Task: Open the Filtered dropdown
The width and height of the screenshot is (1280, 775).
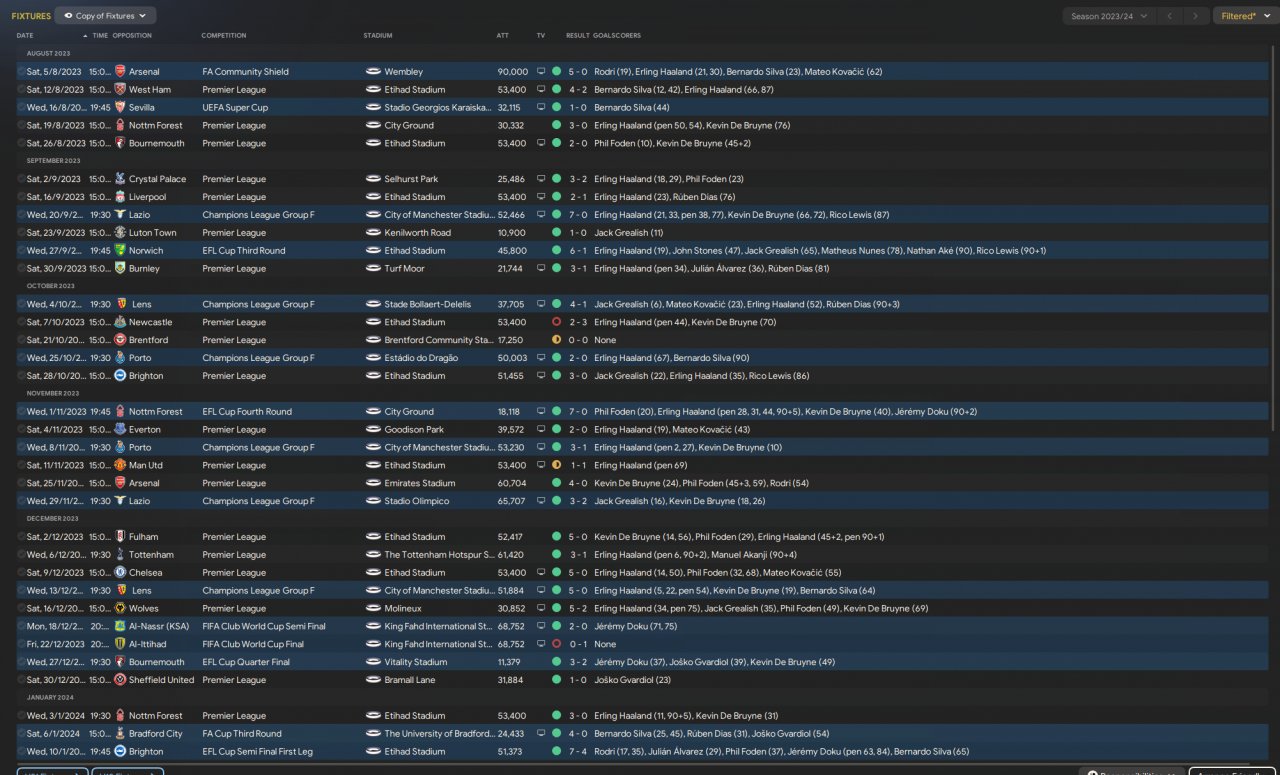Action: [1244, 16]
